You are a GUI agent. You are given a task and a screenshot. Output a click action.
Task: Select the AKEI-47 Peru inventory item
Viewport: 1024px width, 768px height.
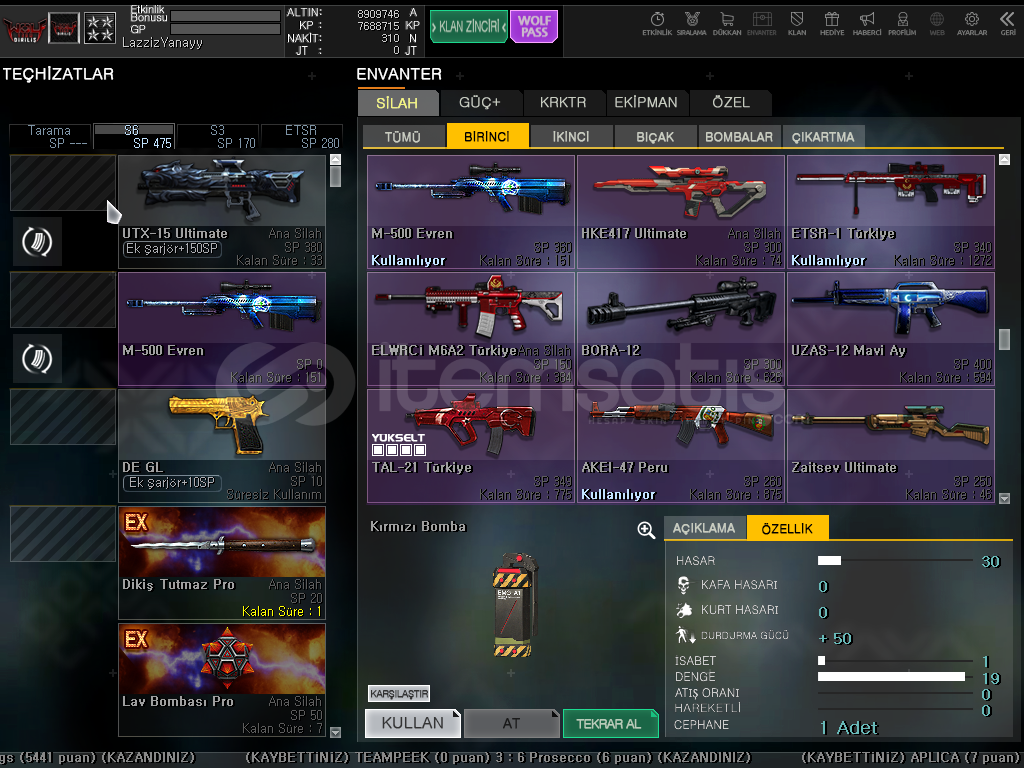(680, 446)
